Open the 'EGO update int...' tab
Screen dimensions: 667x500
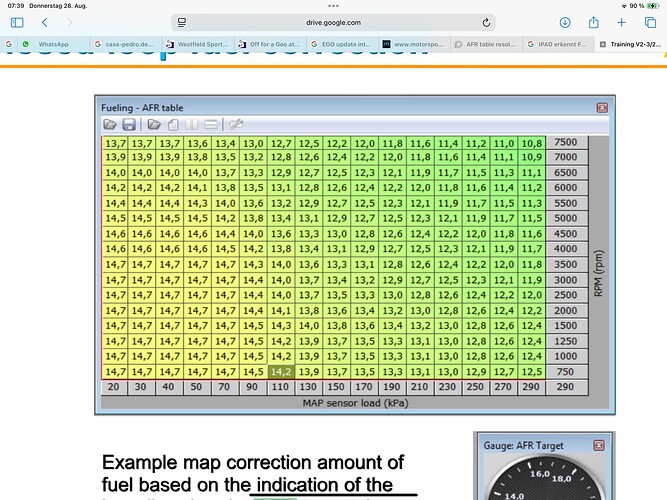(342, 44)
